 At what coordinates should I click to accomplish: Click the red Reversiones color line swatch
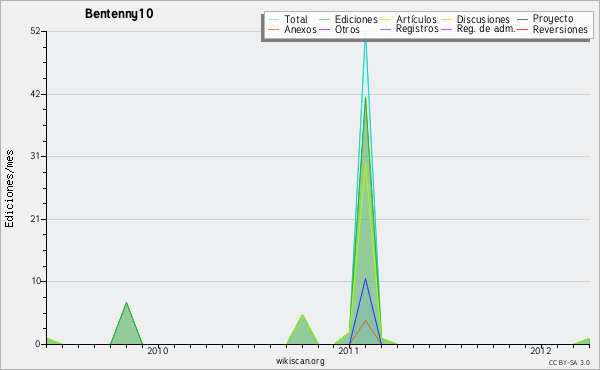(523, 29)
